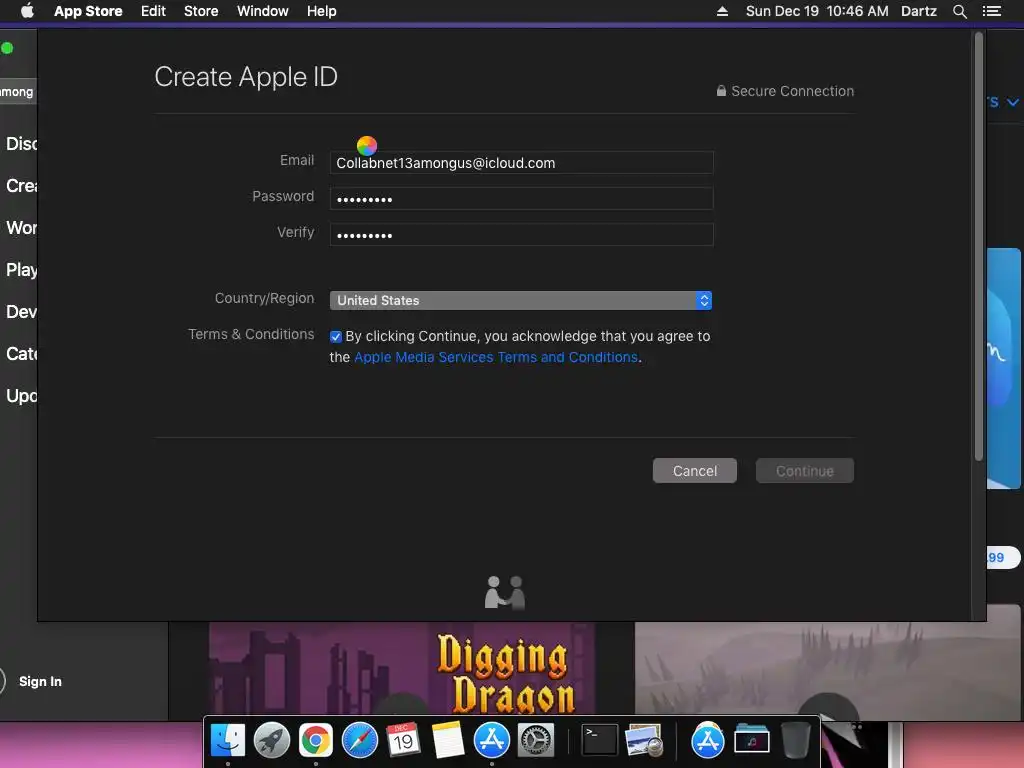1024x768 pixels.
Task: Open the Apple menu logo
Action: 27,11
